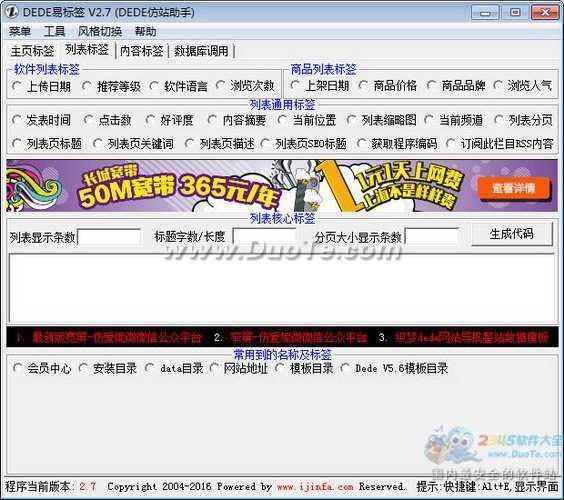Click the 生成代码 button

(x=511, y=234)
